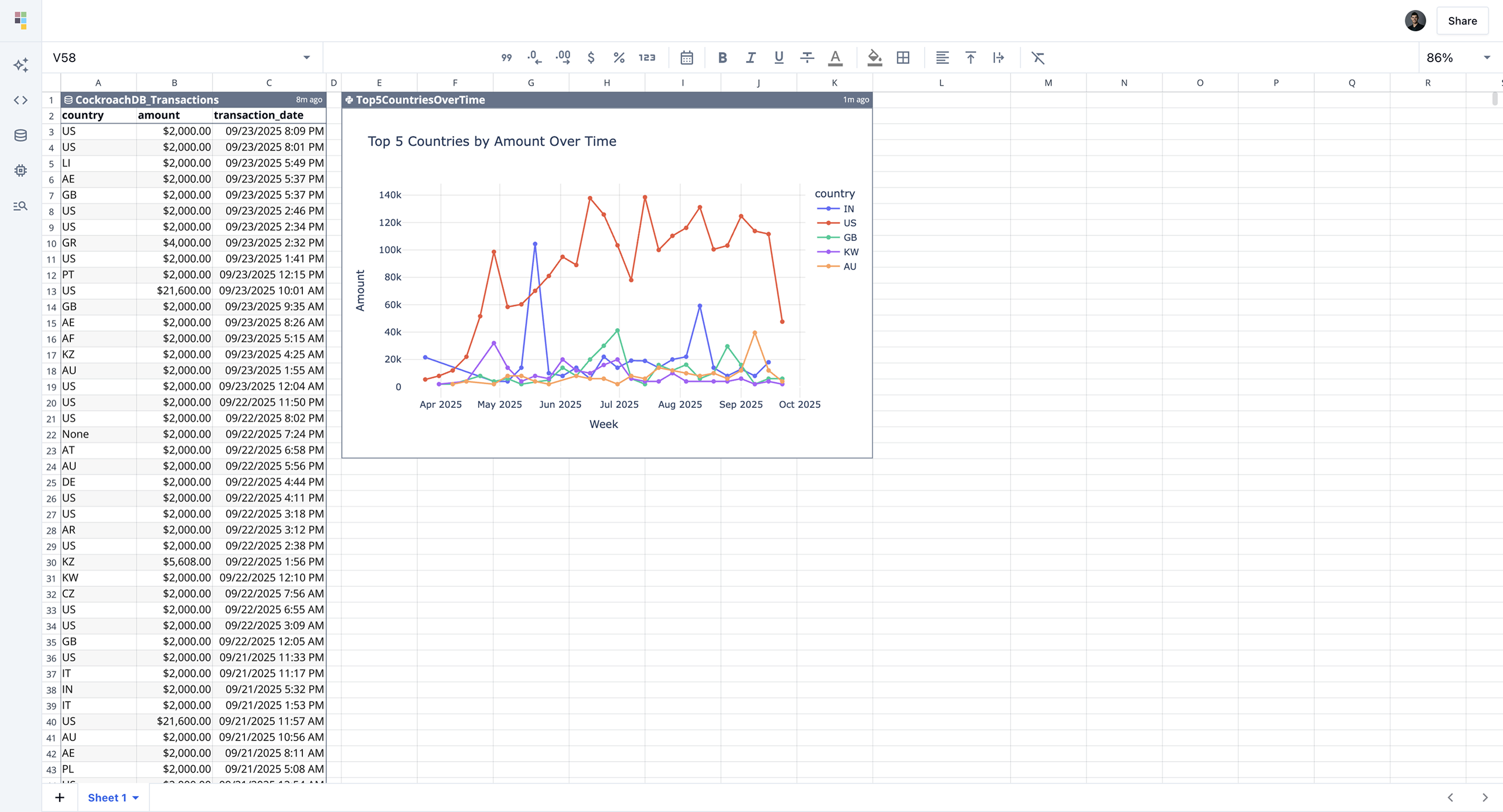Click the Bold formatting icon
This screenshot has height=812, width=1503.
point(722,57)
